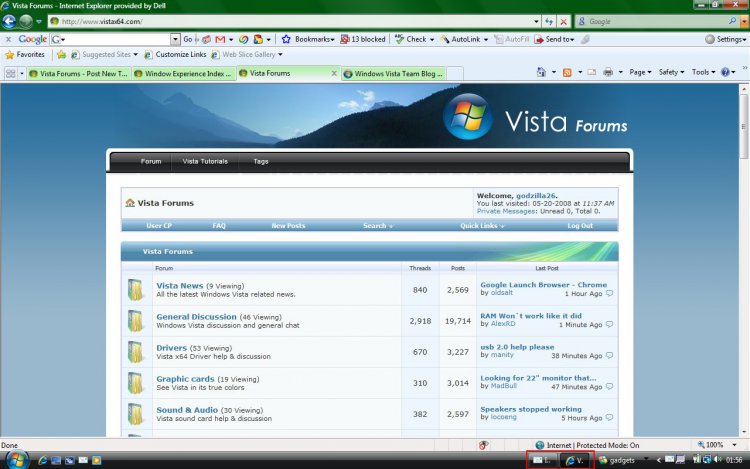Click the browser Forward arrow button
750x469 pixels.
click(x=26, y=22)
